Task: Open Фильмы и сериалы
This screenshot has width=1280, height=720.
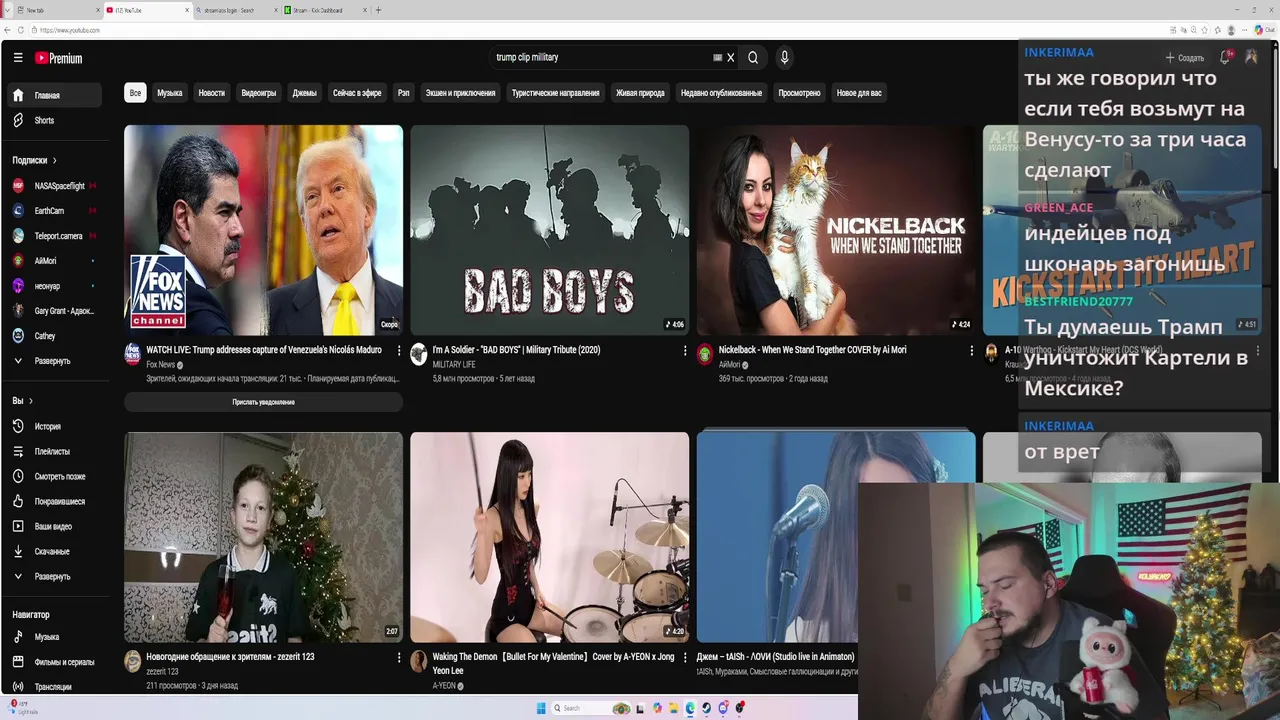Action: pos(52,662)
